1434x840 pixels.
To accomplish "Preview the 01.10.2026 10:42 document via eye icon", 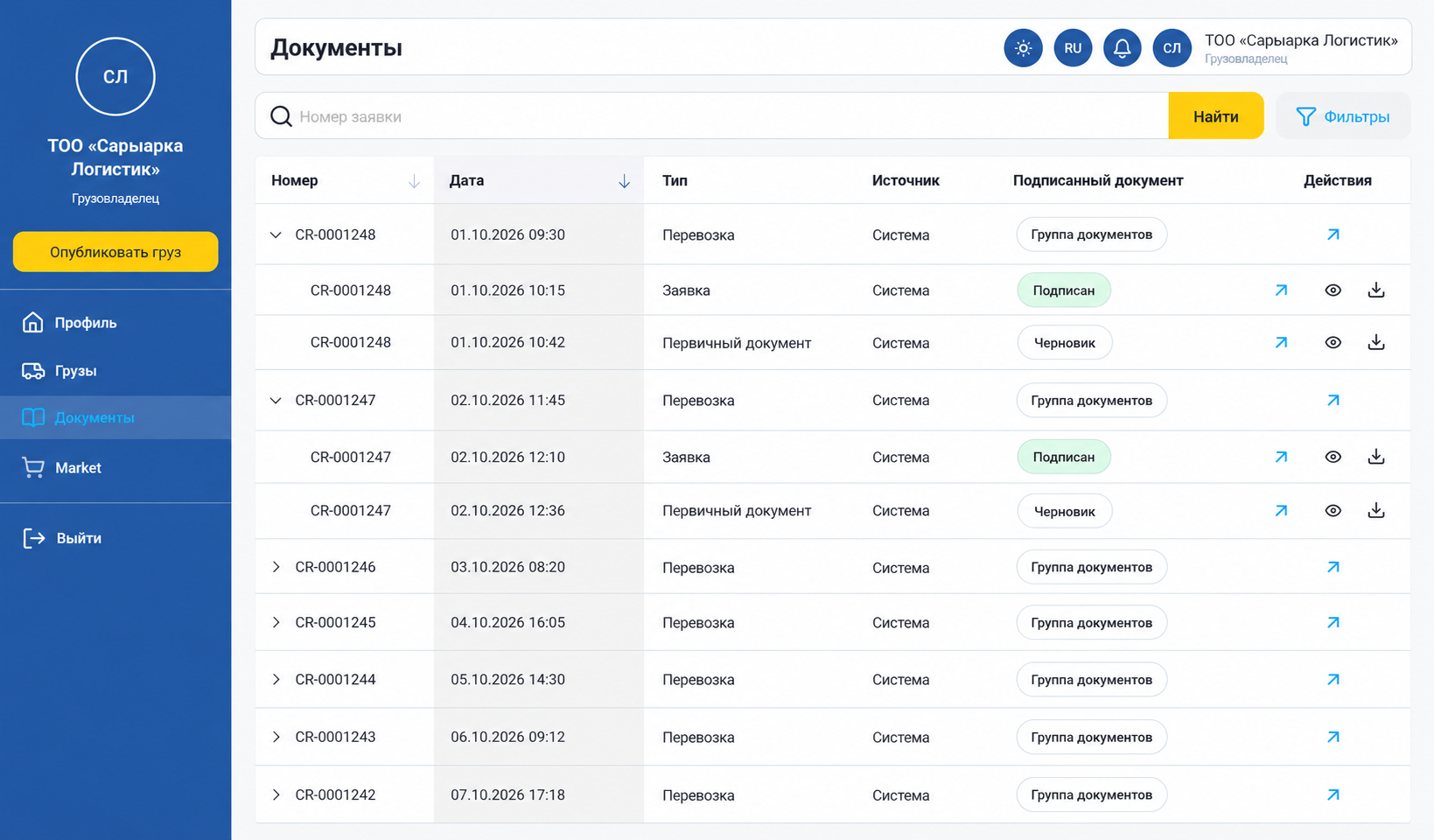I will [1333, 343].
